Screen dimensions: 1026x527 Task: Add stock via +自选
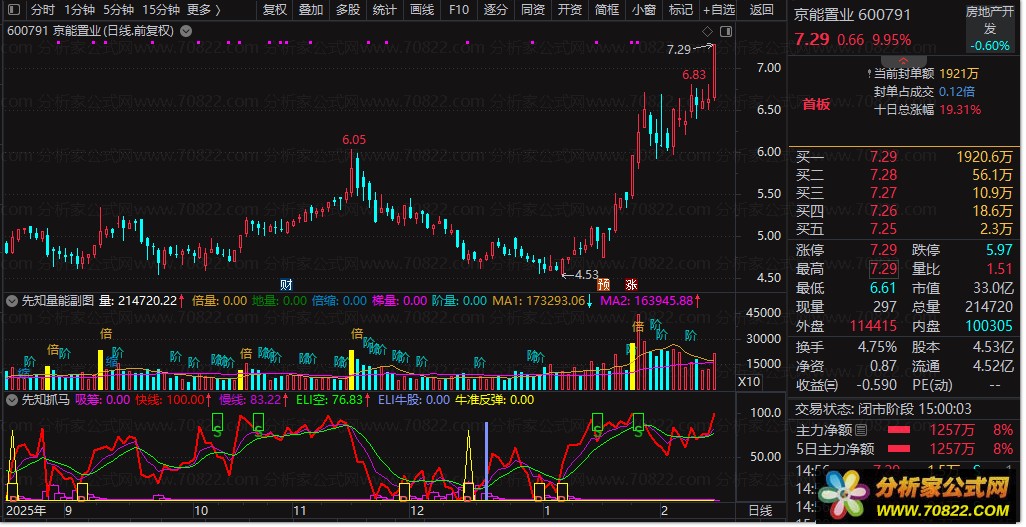719,10
